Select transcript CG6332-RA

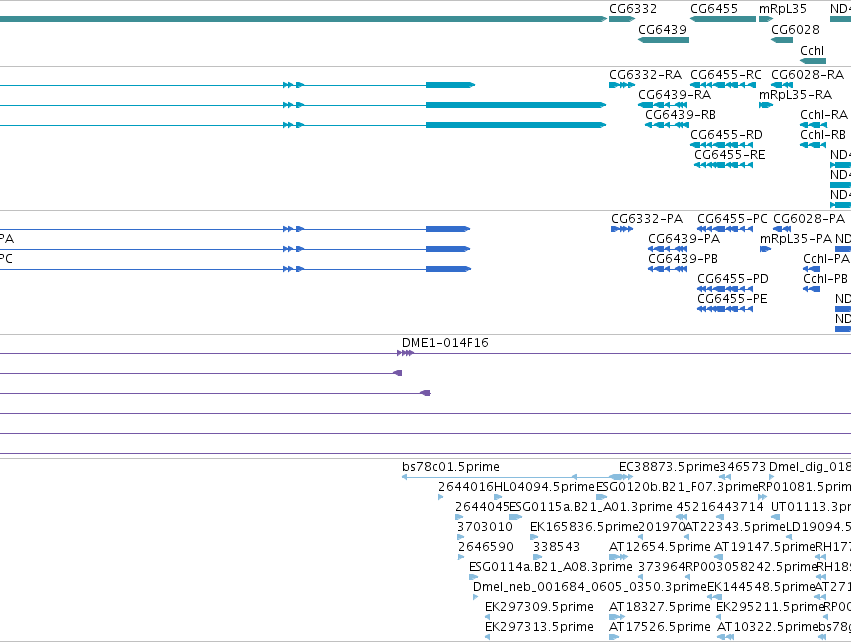click(645, 74)
